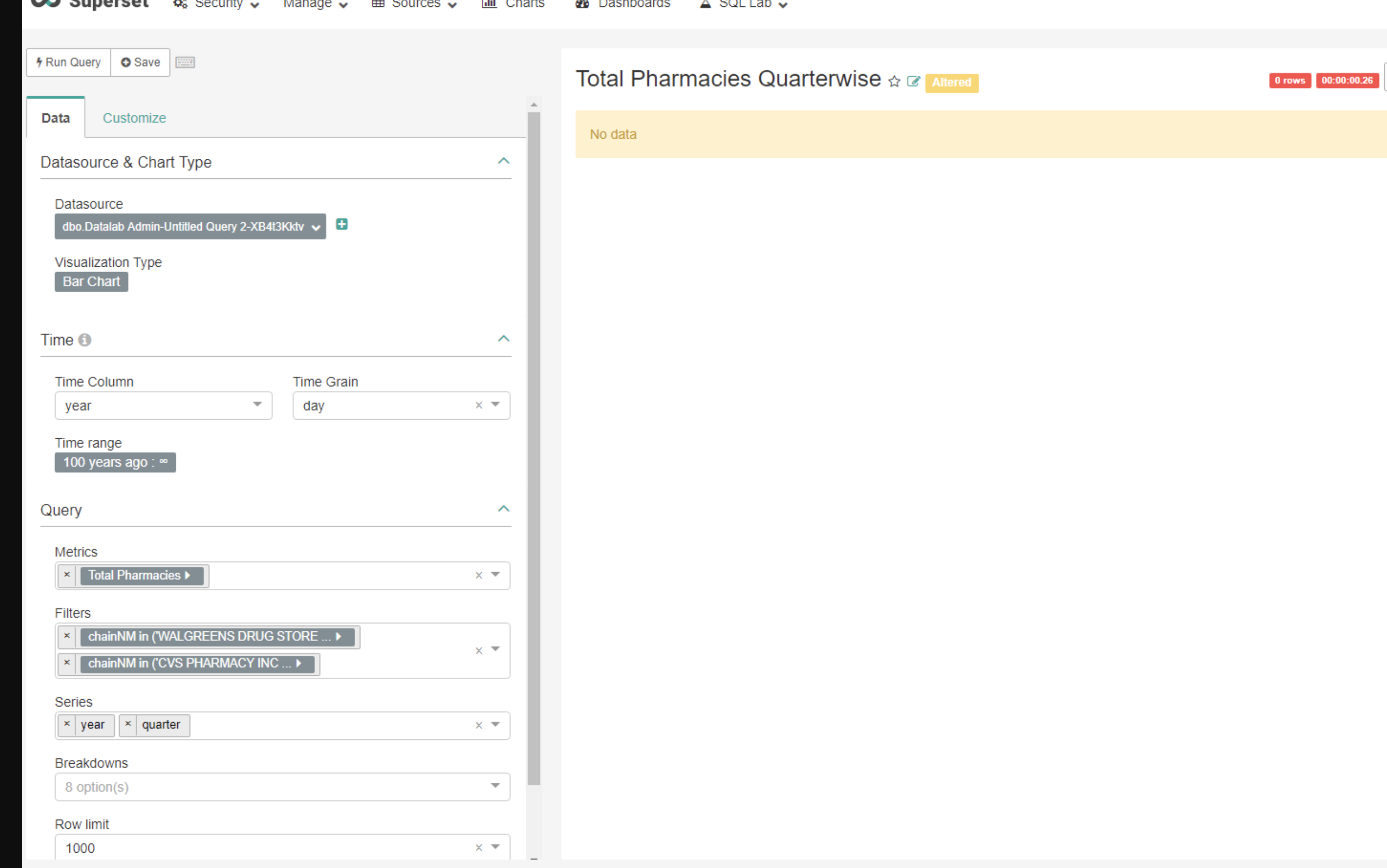Edit chart properties via pencil icon
The width and height of the screenshot is (1387, 868).
(x=913, y=81)
